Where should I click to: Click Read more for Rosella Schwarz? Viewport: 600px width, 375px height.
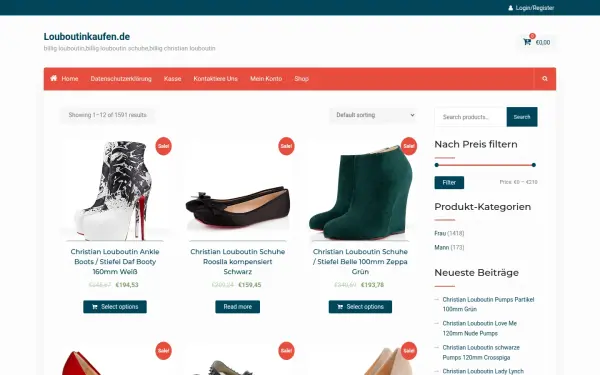point(238,307)
